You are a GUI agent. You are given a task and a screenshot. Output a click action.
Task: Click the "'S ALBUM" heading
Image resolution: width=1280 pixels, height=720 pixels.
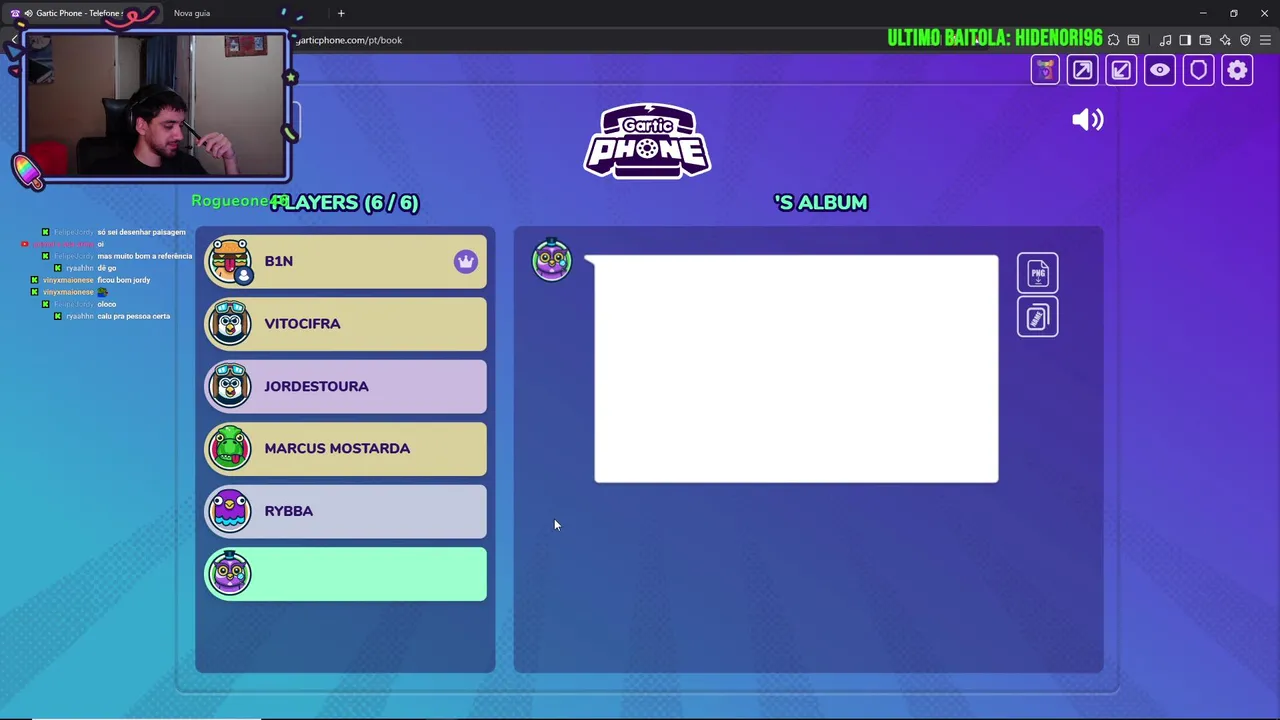tap(821, 202)
